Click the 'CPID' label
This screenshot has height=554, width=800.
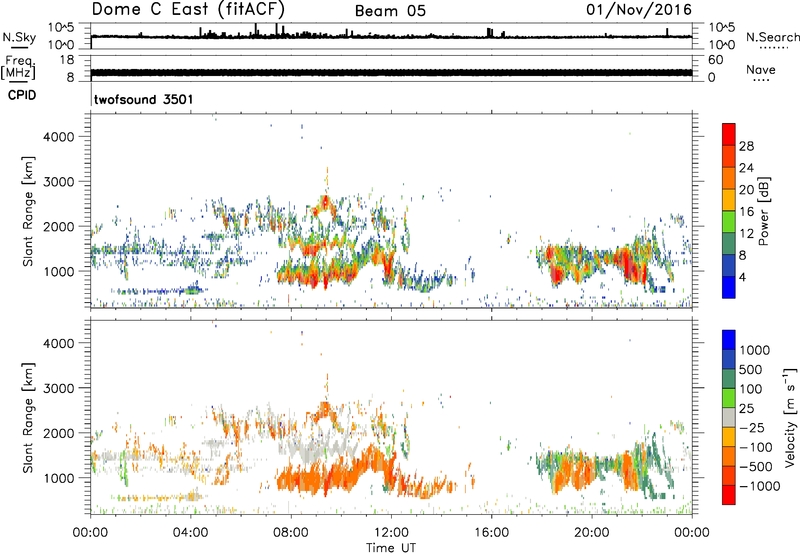[x=22, y=95]
